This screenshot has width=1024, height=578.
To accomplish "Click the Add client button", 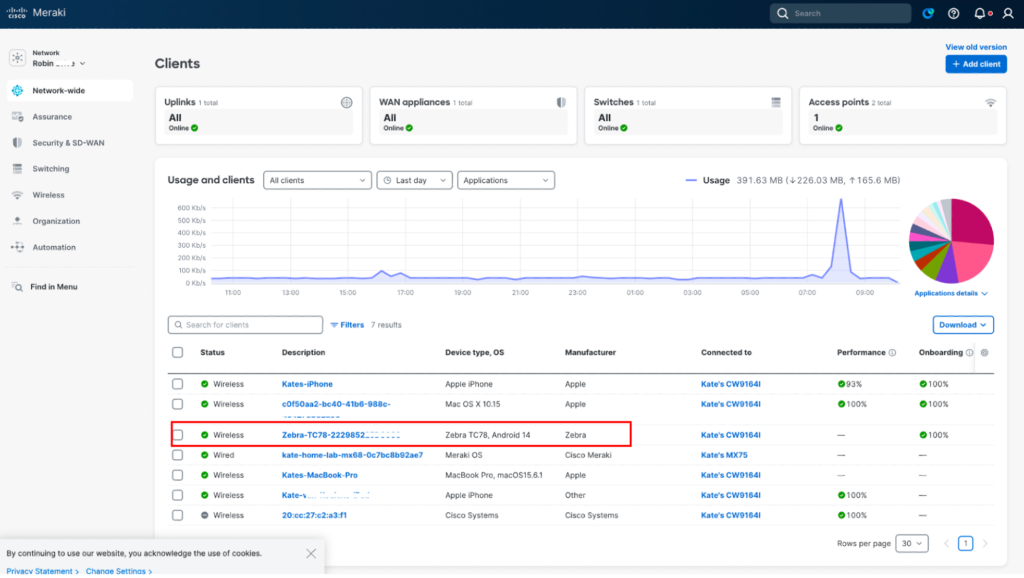I will click(x=976, y=64).
